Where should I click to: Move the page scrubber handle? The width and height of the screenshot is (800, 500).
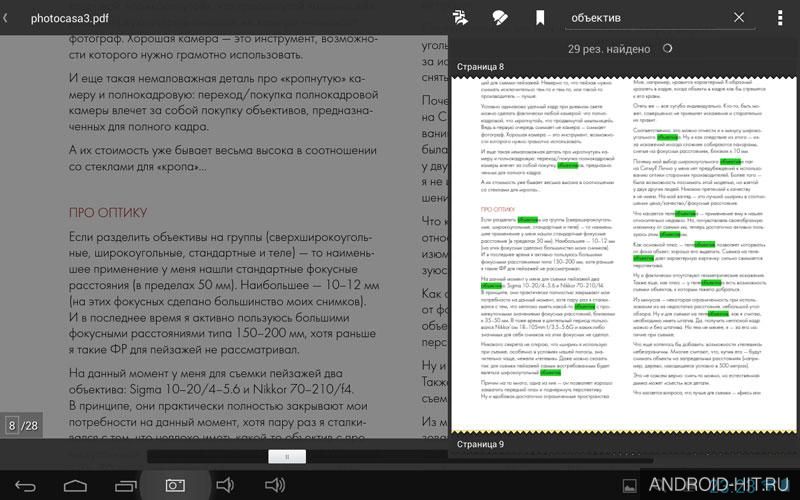(287, 457)
